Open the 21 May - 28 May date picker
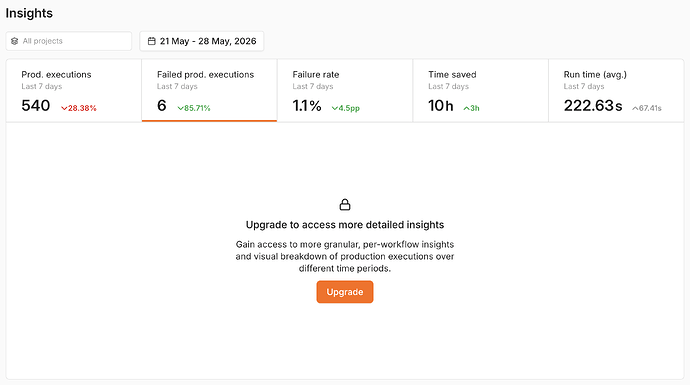The image size is (690, 385). pyautogui.click(x=202, y=41)
